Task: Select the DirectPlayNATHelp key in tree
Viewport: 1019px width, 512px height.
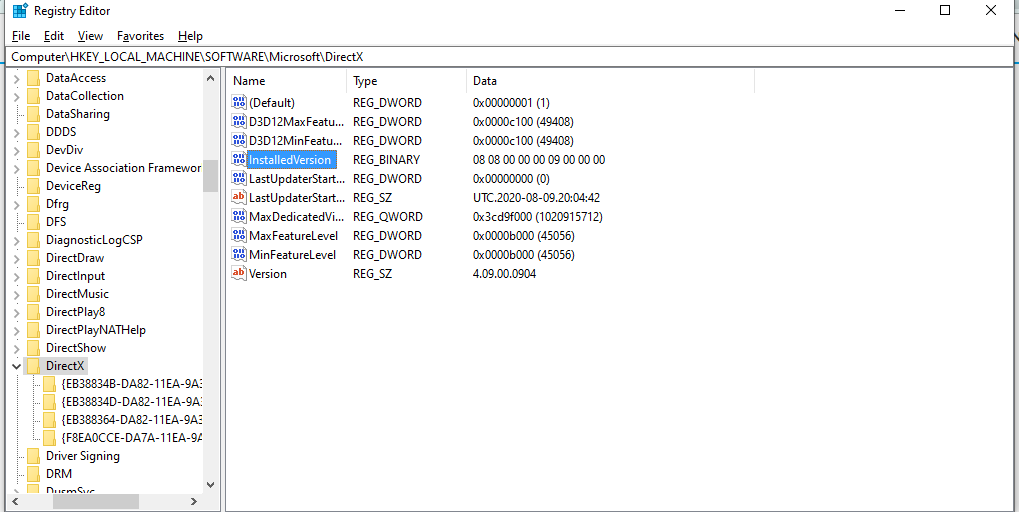Action: click(96, 330)
